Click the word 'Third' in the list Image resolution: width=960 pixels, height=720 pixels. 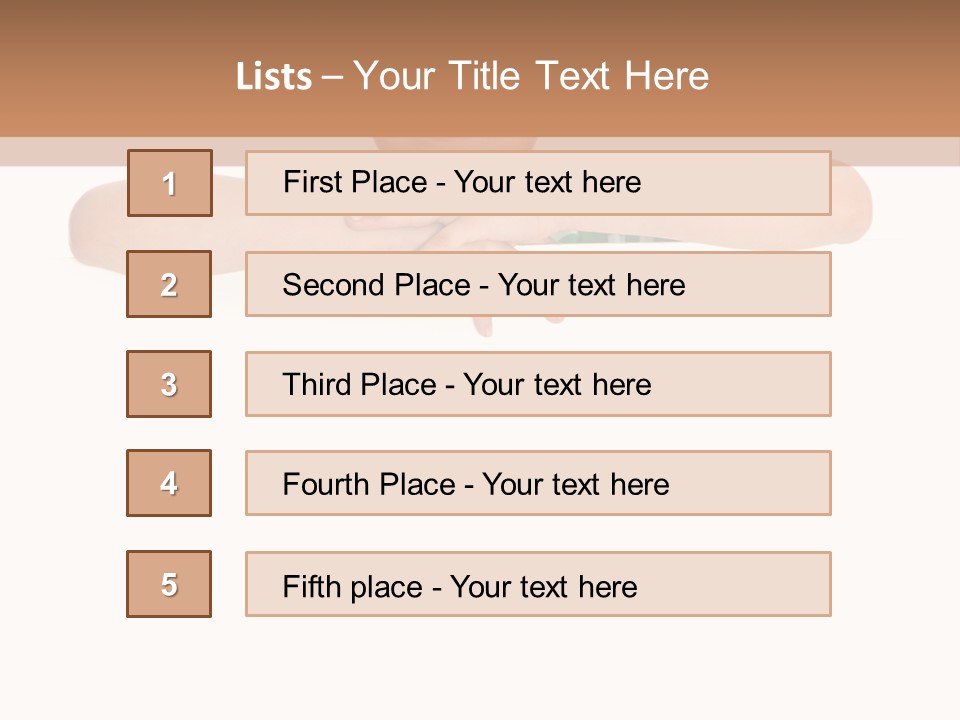[317, 385]
